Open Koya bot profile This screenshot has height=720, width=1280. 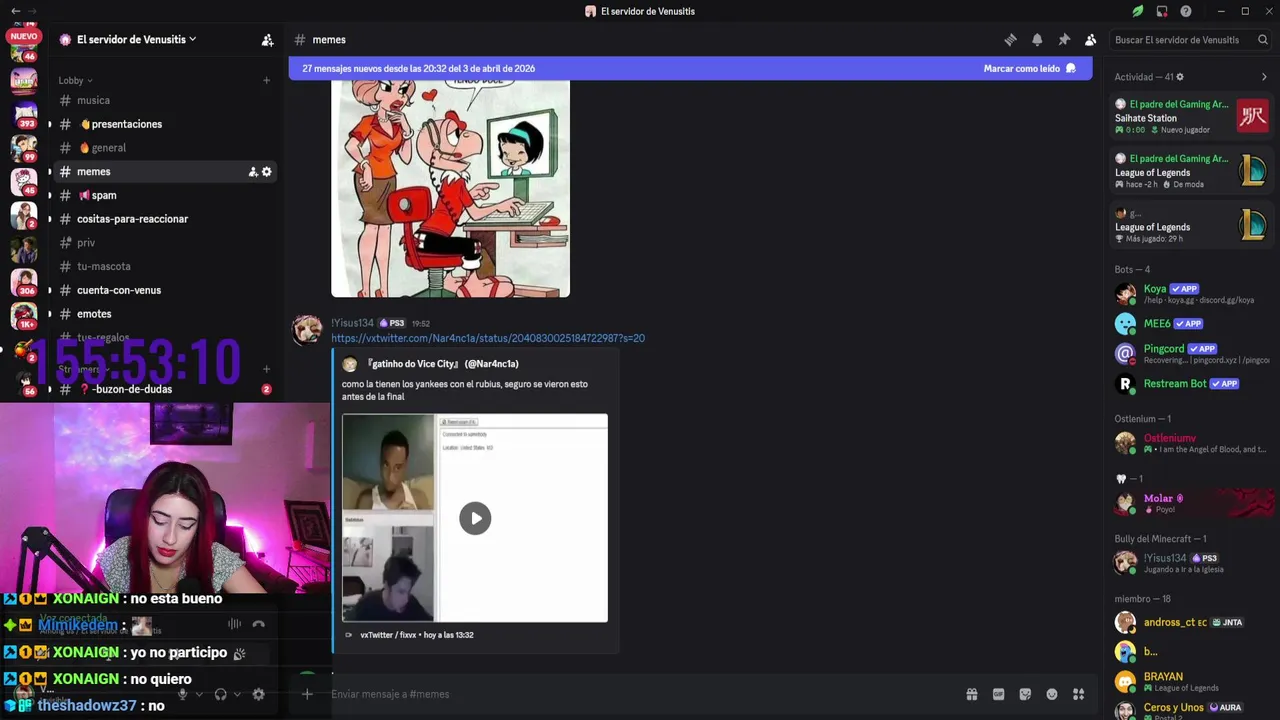pos(1191,294)
